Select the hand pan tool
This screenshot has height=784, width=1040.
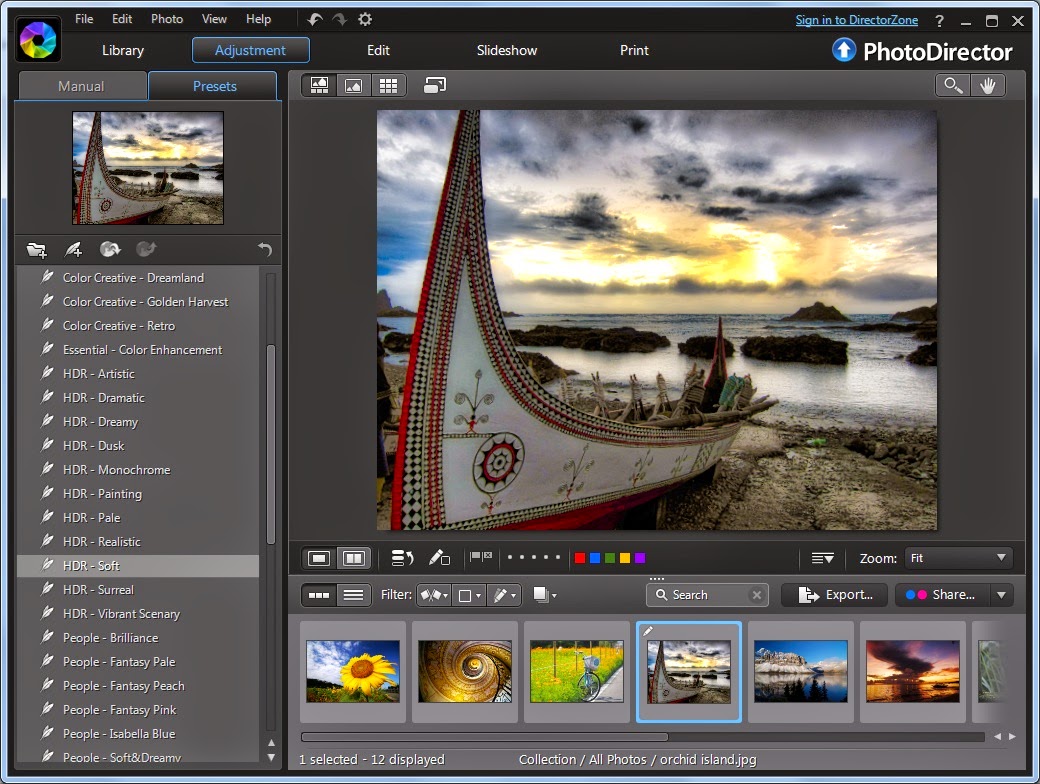(x=988, y=86)
